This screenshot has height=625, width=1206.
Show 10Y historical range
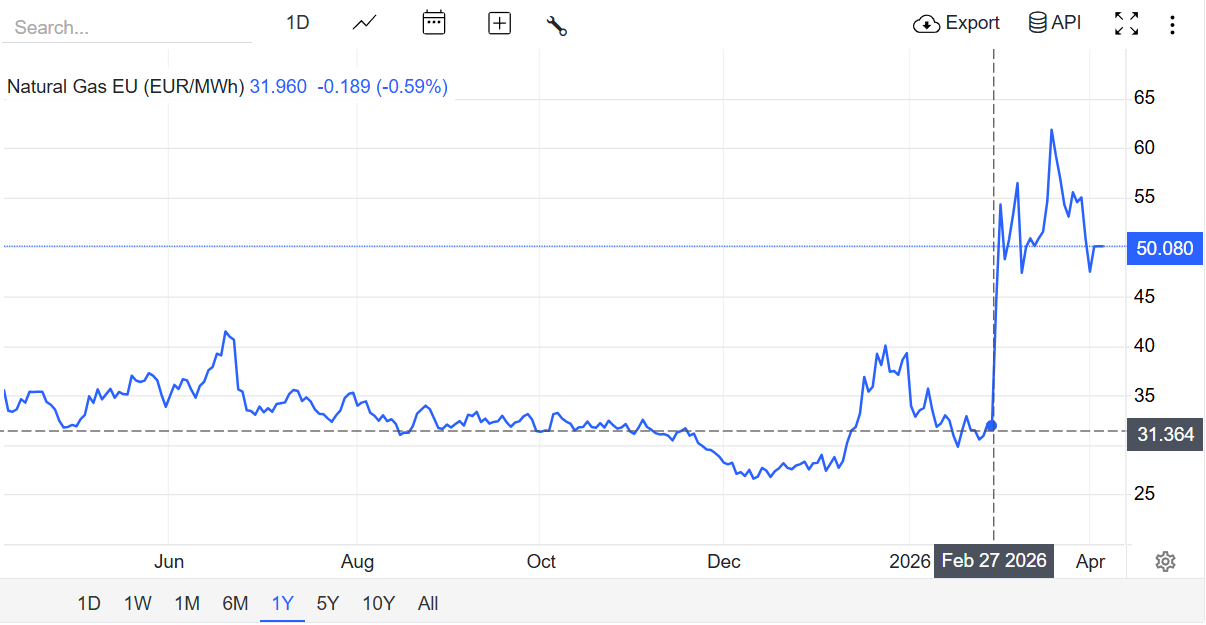(378, 603)
